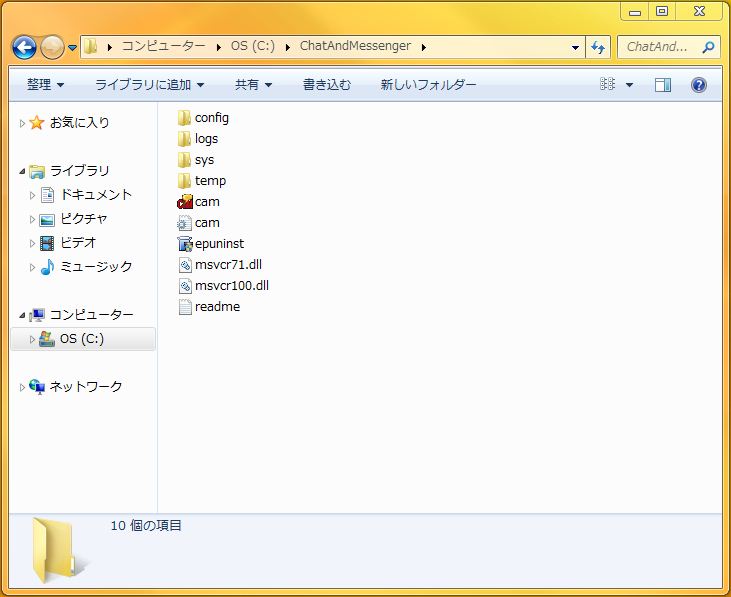Open ライブラリに追加 (Add to library) menu
Viewport: 731px width, 597px height.
coord(149,85)
